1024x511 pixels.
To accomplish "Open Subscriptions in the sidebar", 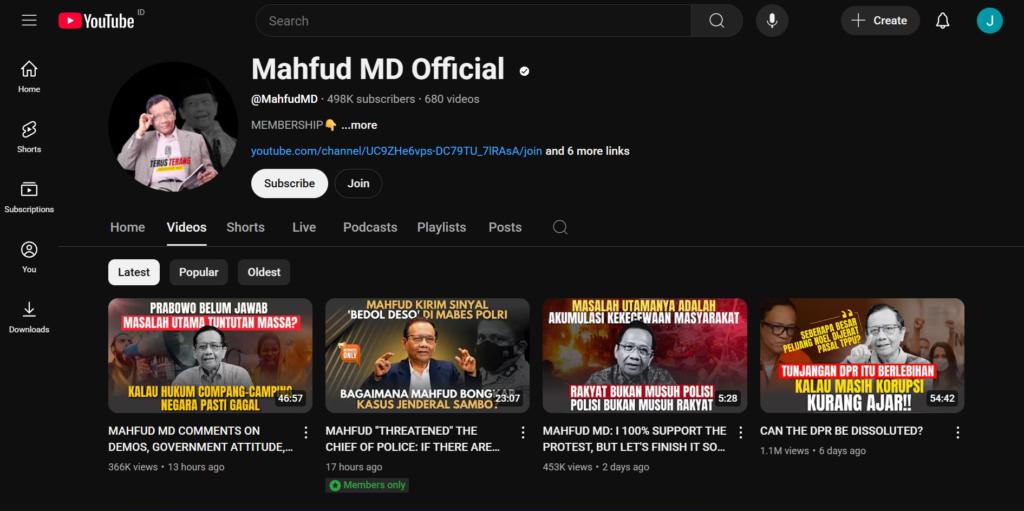I will [x=29, y=197].
